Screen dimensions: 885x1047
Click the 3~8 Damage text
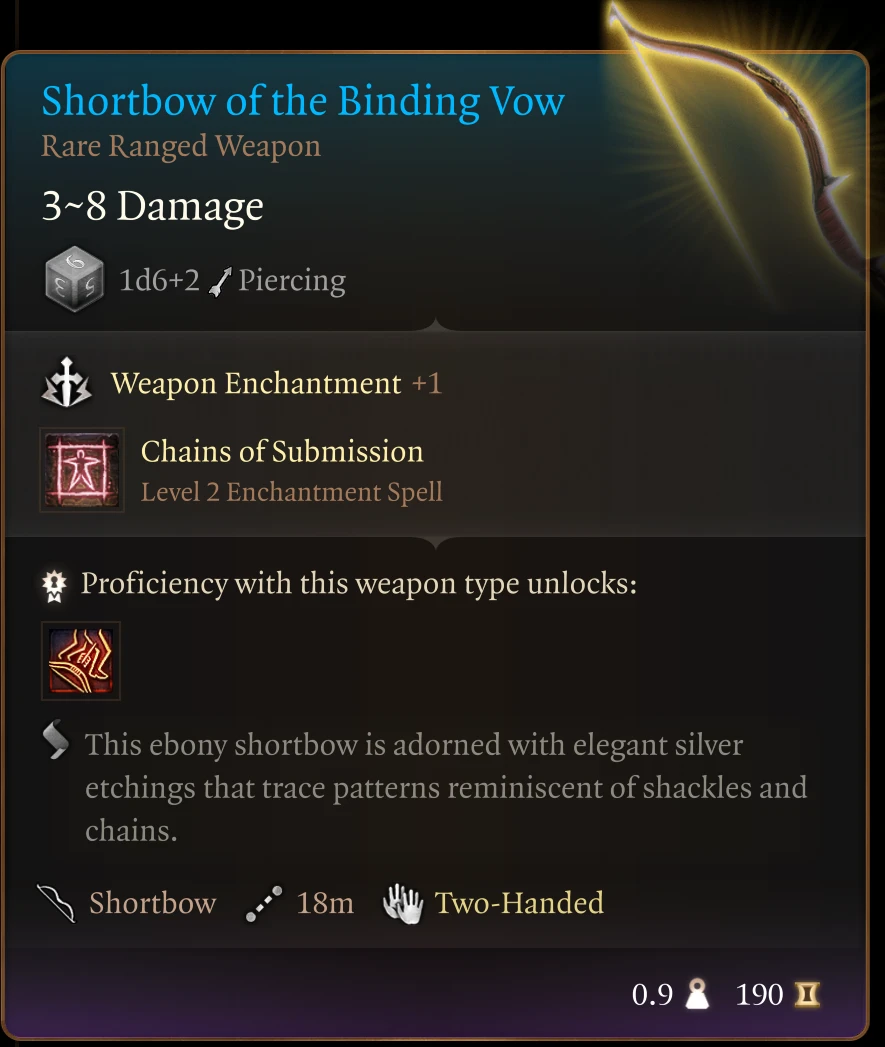coord(152,206)
